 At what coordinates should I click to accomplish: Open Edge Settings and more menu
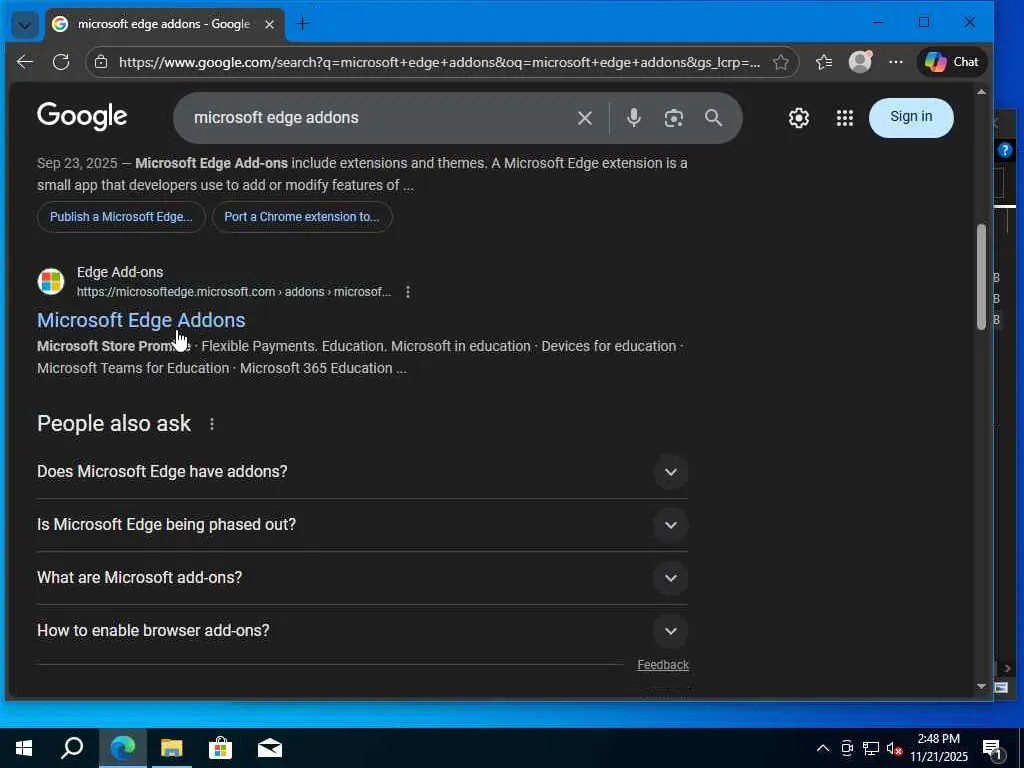(x=895, y=62)
